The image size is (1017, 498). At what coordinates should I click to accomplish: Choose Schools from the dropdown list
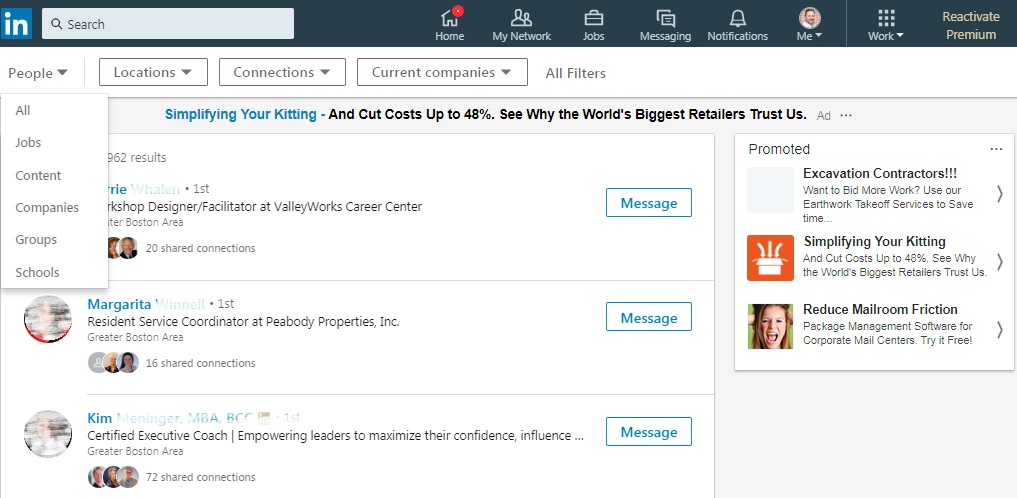[x=37, y=272]
